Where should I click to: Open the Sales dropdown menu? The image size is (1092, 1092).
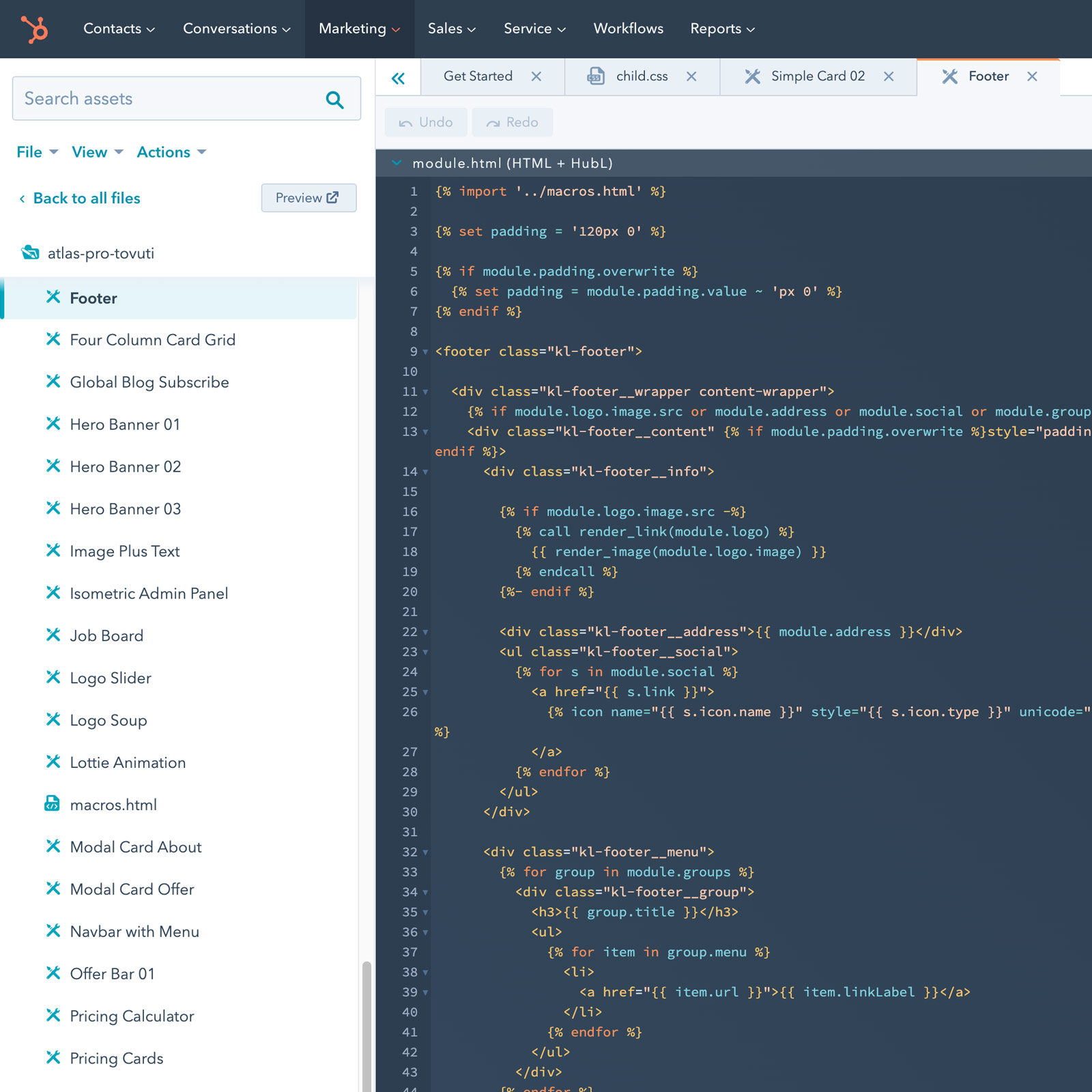(x=452, y=29)
